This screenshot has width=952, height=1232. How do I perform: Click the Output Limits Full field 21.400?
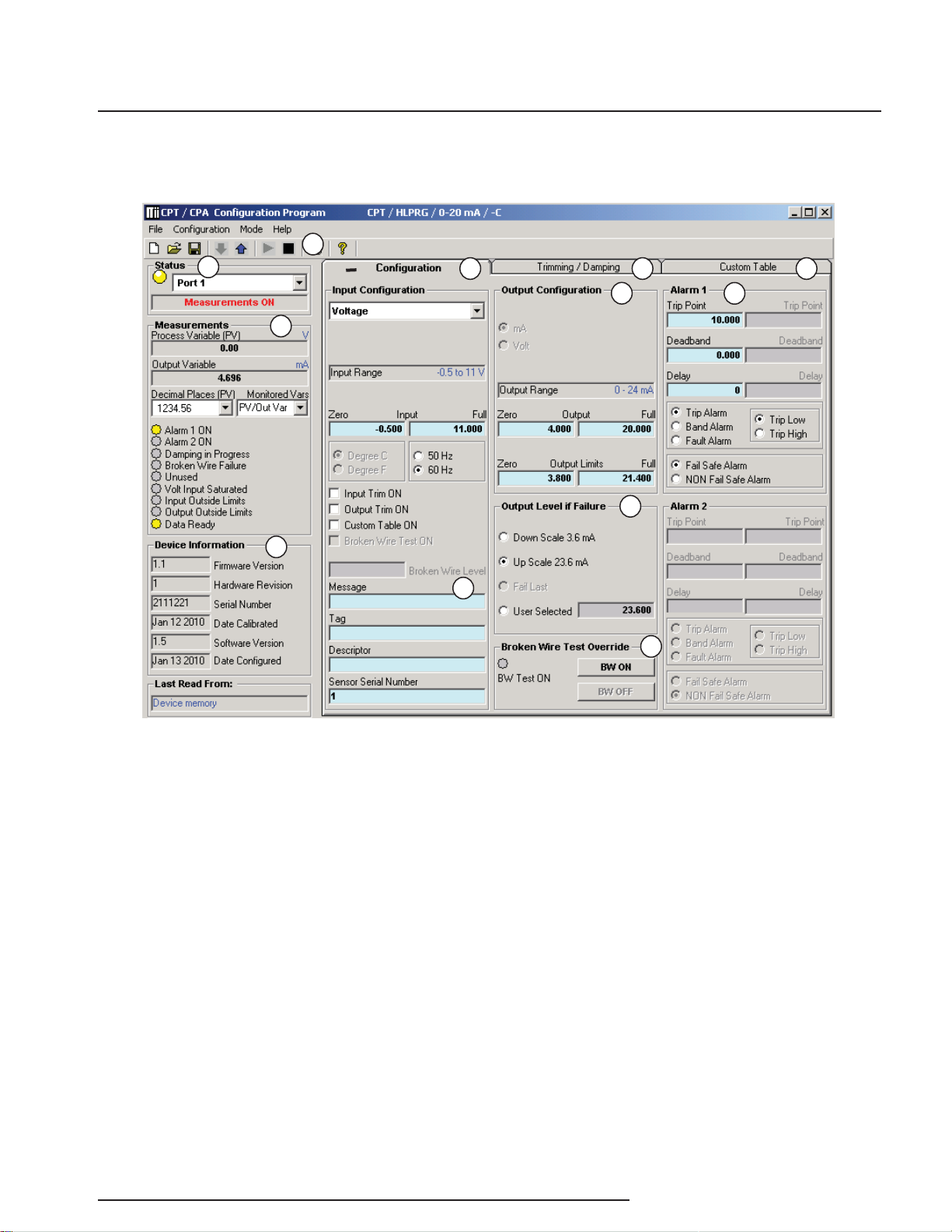coord(616,479)
